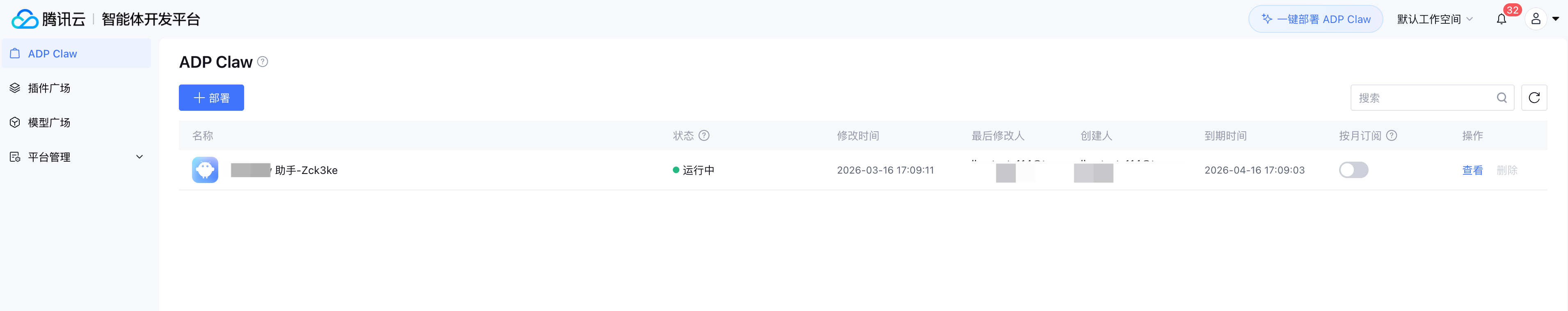The width and height of the screenshot is (1568, 311).
Task: Click the Tencent Cloud logo icon
Action: click(x=25, y=19)
